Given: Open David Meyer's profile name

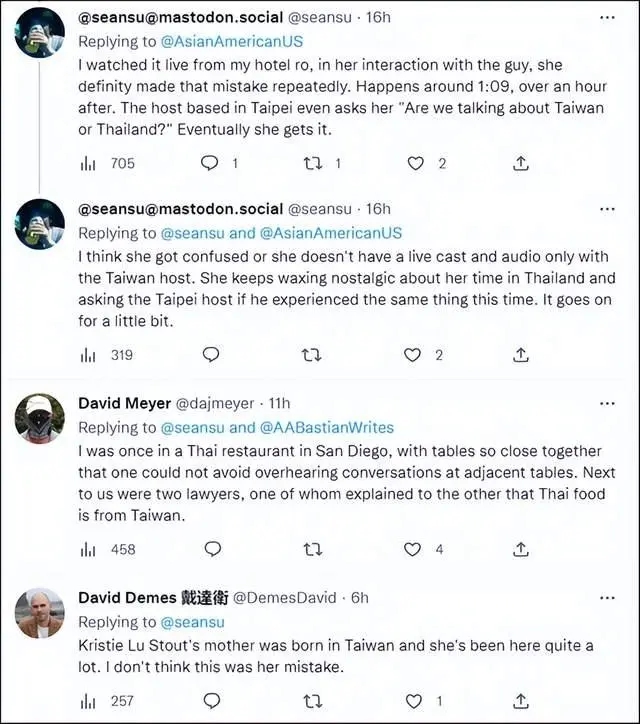Looking at the screenshot, I should pyautogui.click(x=124, y=404).
